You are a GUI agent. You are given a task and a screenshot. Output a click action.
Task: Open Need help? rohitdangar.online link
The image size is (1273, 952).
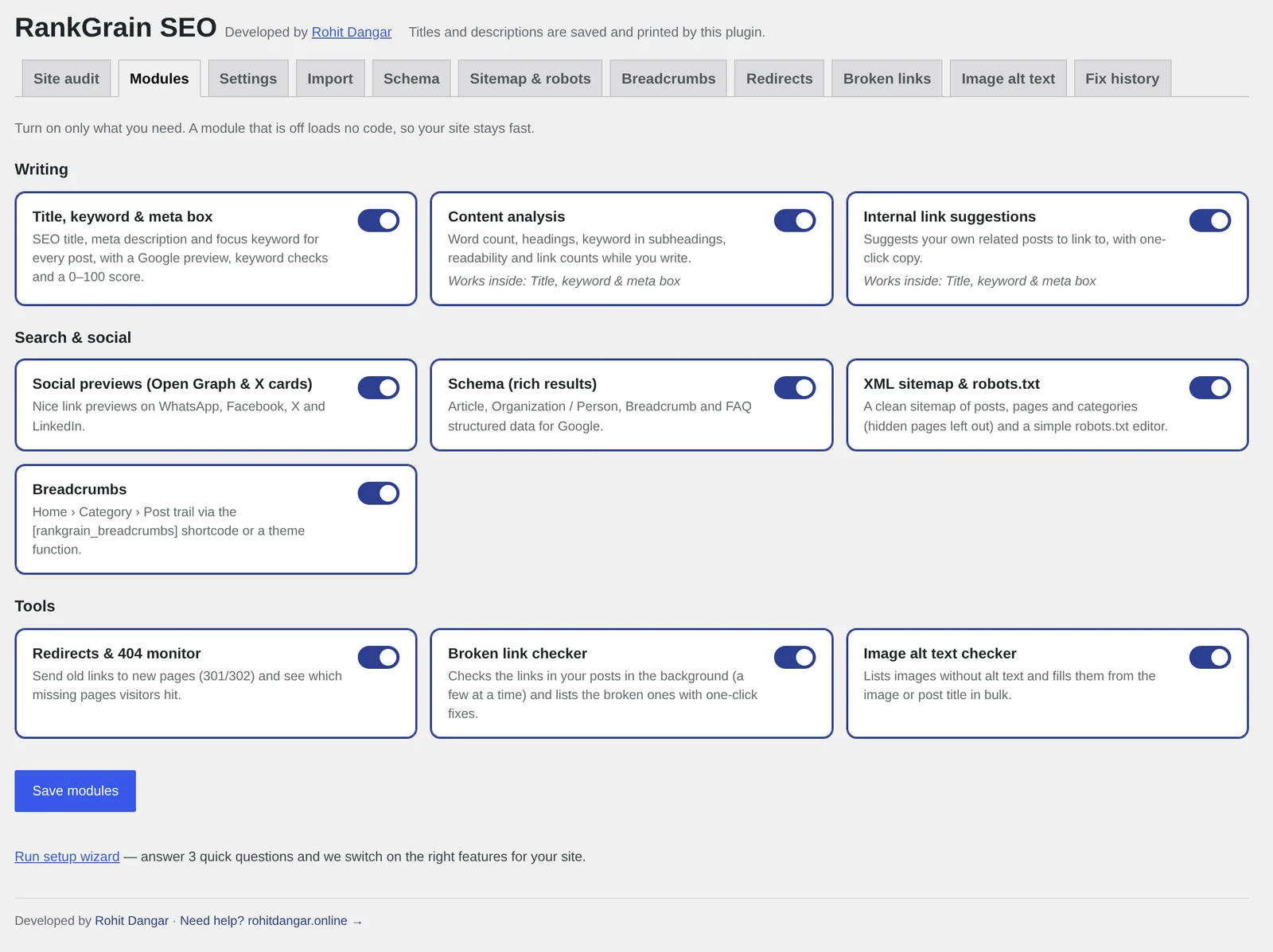pos(271,920)
